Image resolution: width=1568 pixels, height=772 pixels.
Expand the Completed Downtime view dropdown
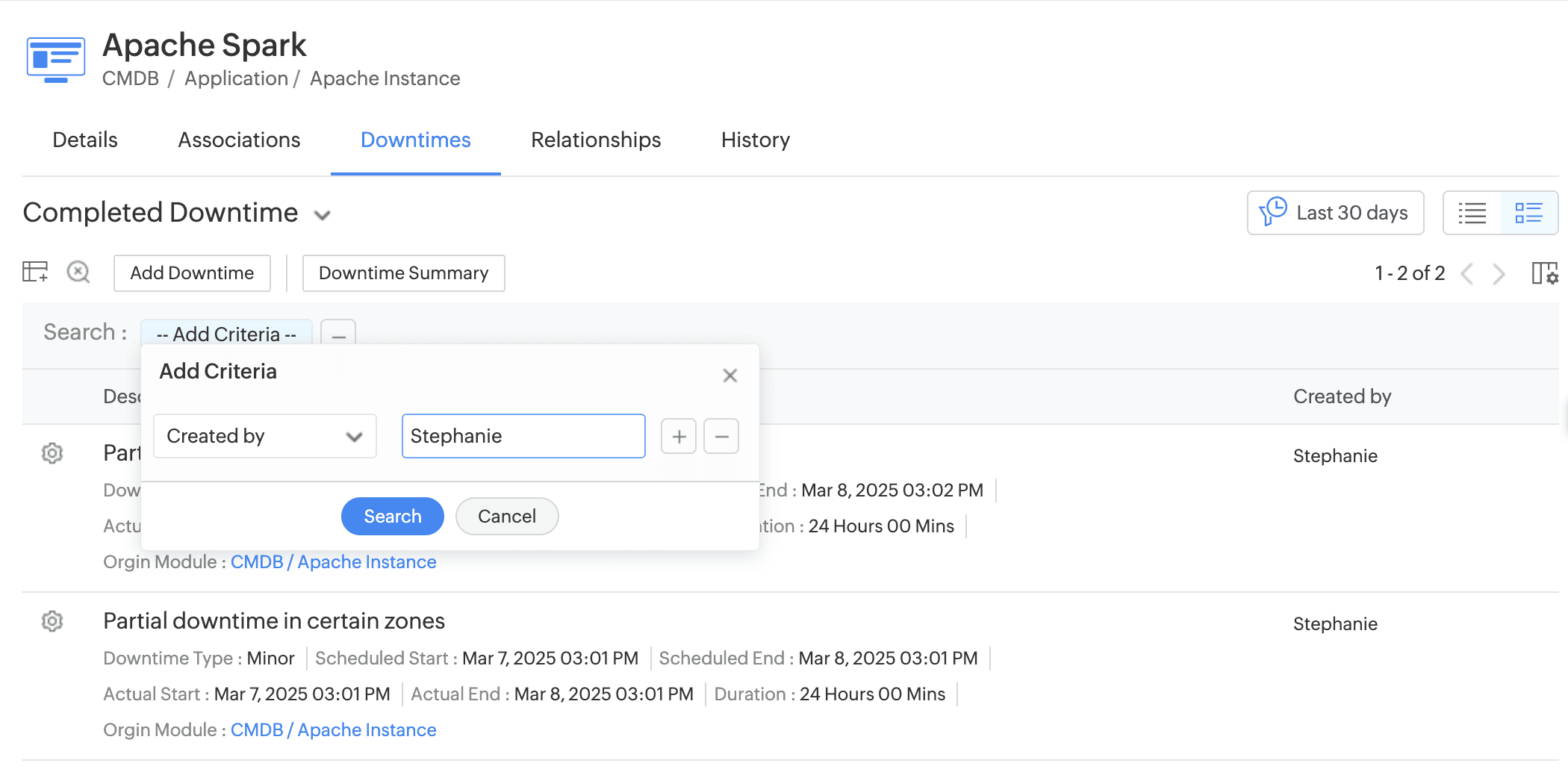click(323, 216)
